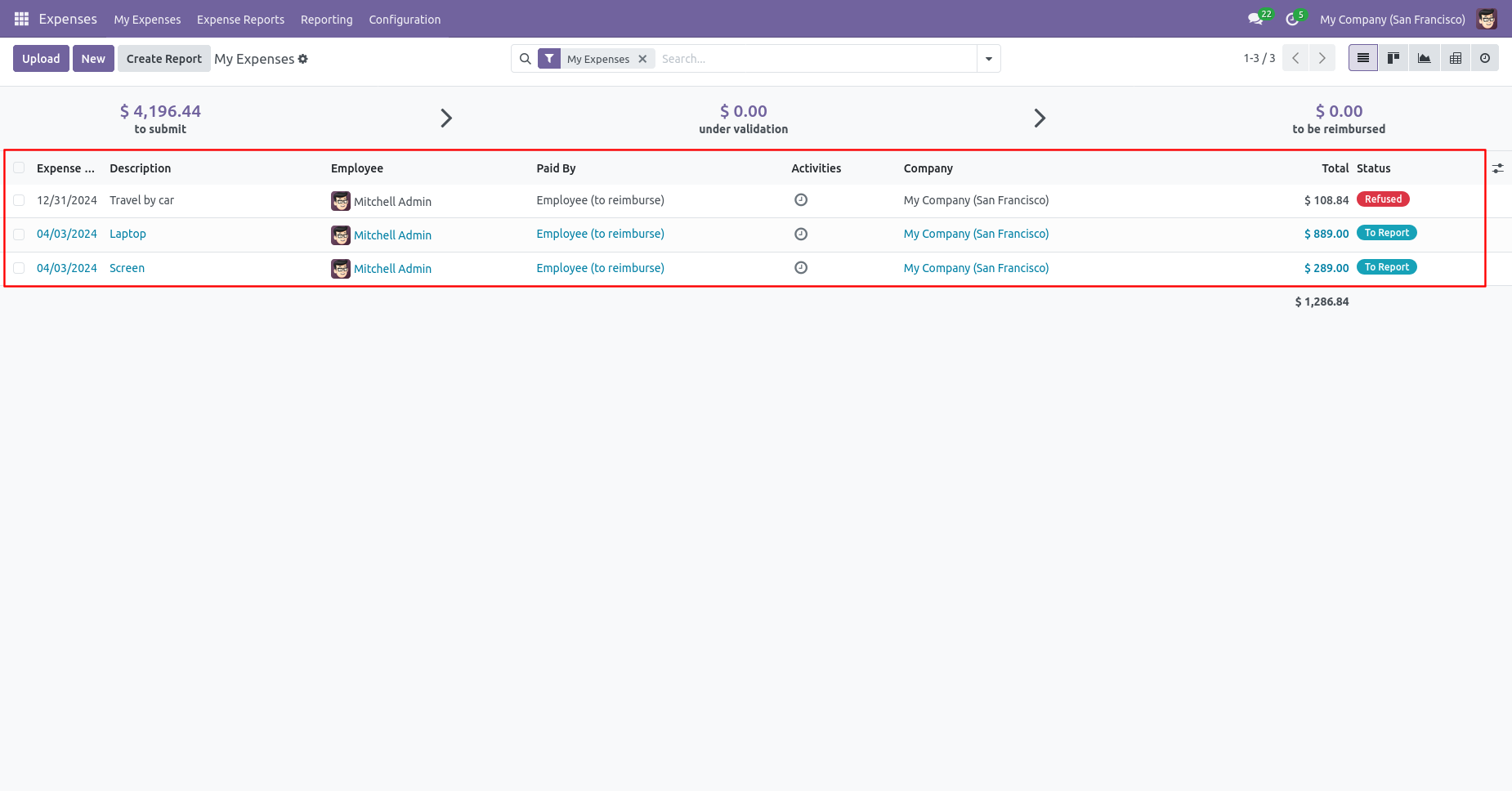
Task: Click the search magnifier icon
Action: coord(526,59)
